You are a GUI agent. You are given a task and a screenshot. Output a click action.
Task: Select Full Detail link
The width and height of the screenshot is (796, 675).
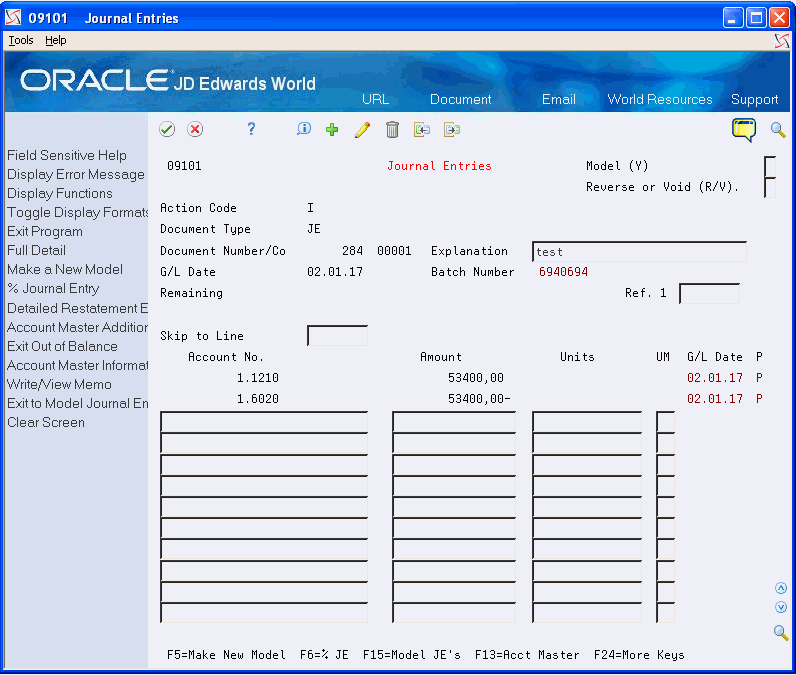click(x=36, y=250)
